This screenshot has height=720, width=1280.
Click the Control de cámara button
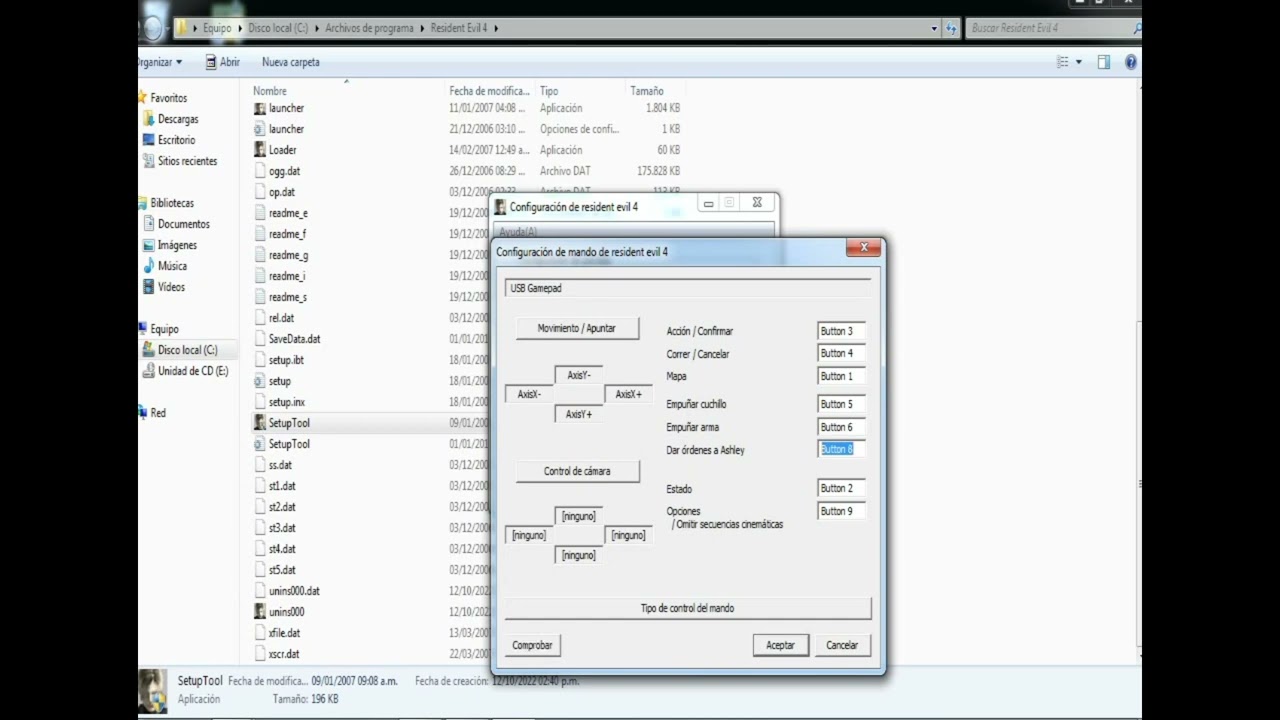[577, 471]
